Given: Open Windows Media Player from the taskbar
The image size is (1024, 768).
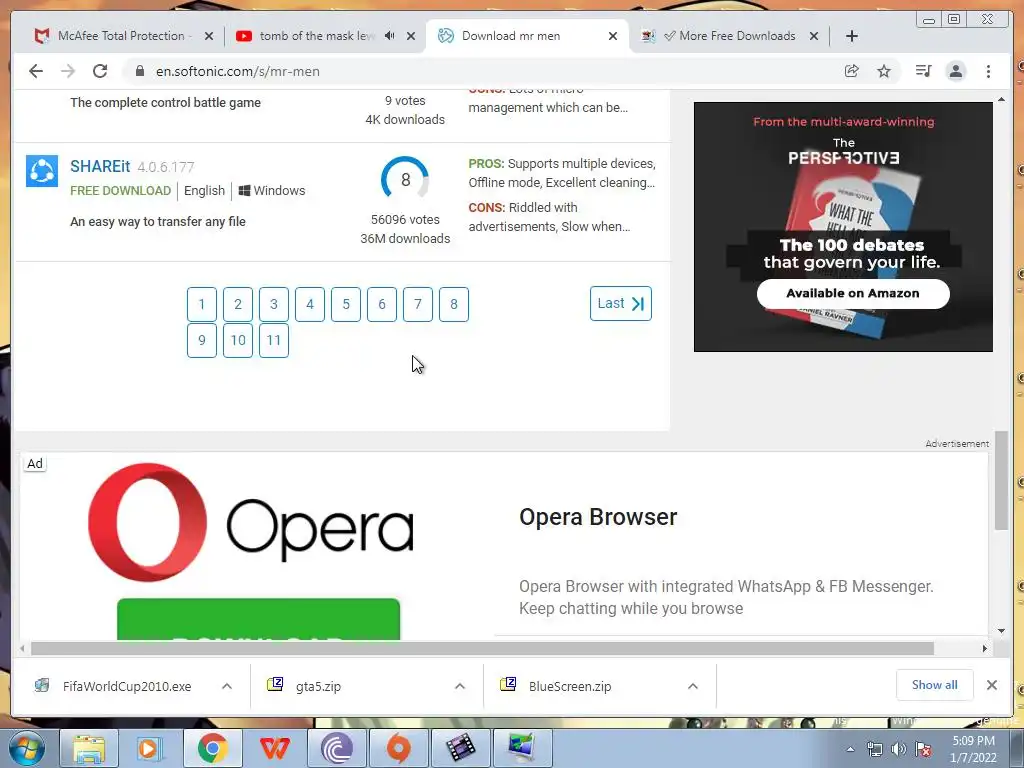Looking at the screenshot, I should click(150, 748).
